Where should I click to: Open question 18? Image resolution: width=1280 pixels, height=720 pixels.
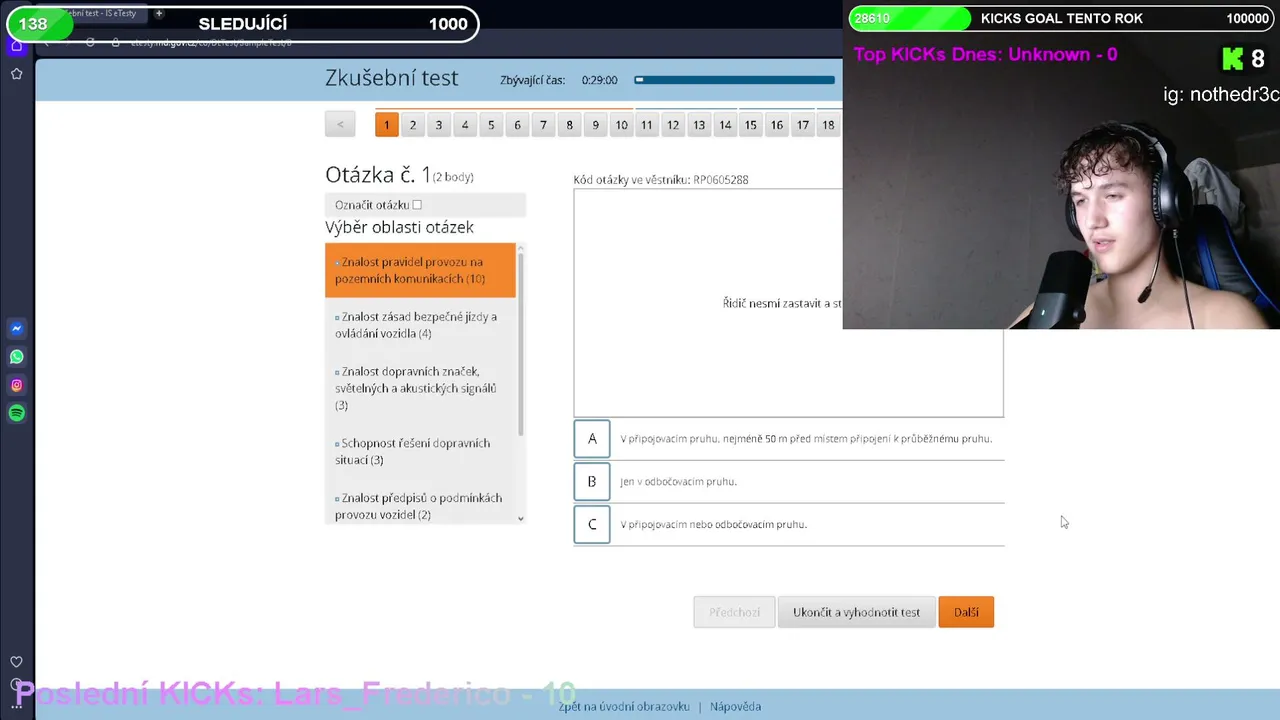click(828, 125)
